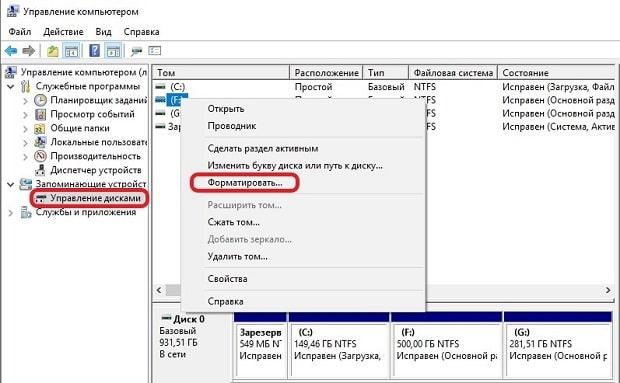Expand the Службы и приложения node

(11, 213)
